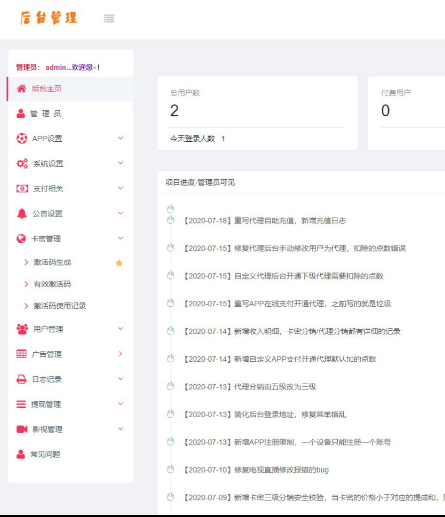Expand the 系统设置 chevron
Viewport: 445px width, 517px height.
point(121,163)
